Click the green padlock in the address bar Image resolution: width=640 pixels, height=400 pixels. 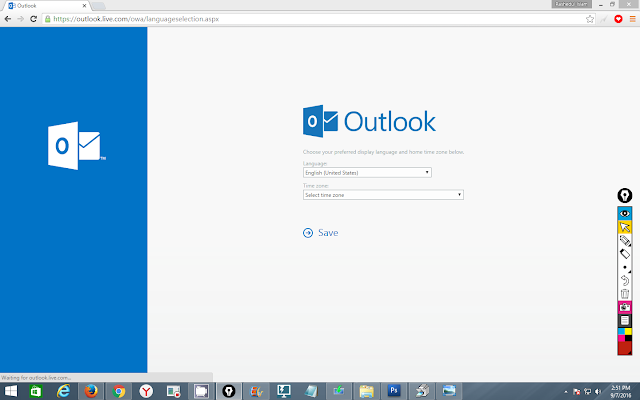point(48,19)
